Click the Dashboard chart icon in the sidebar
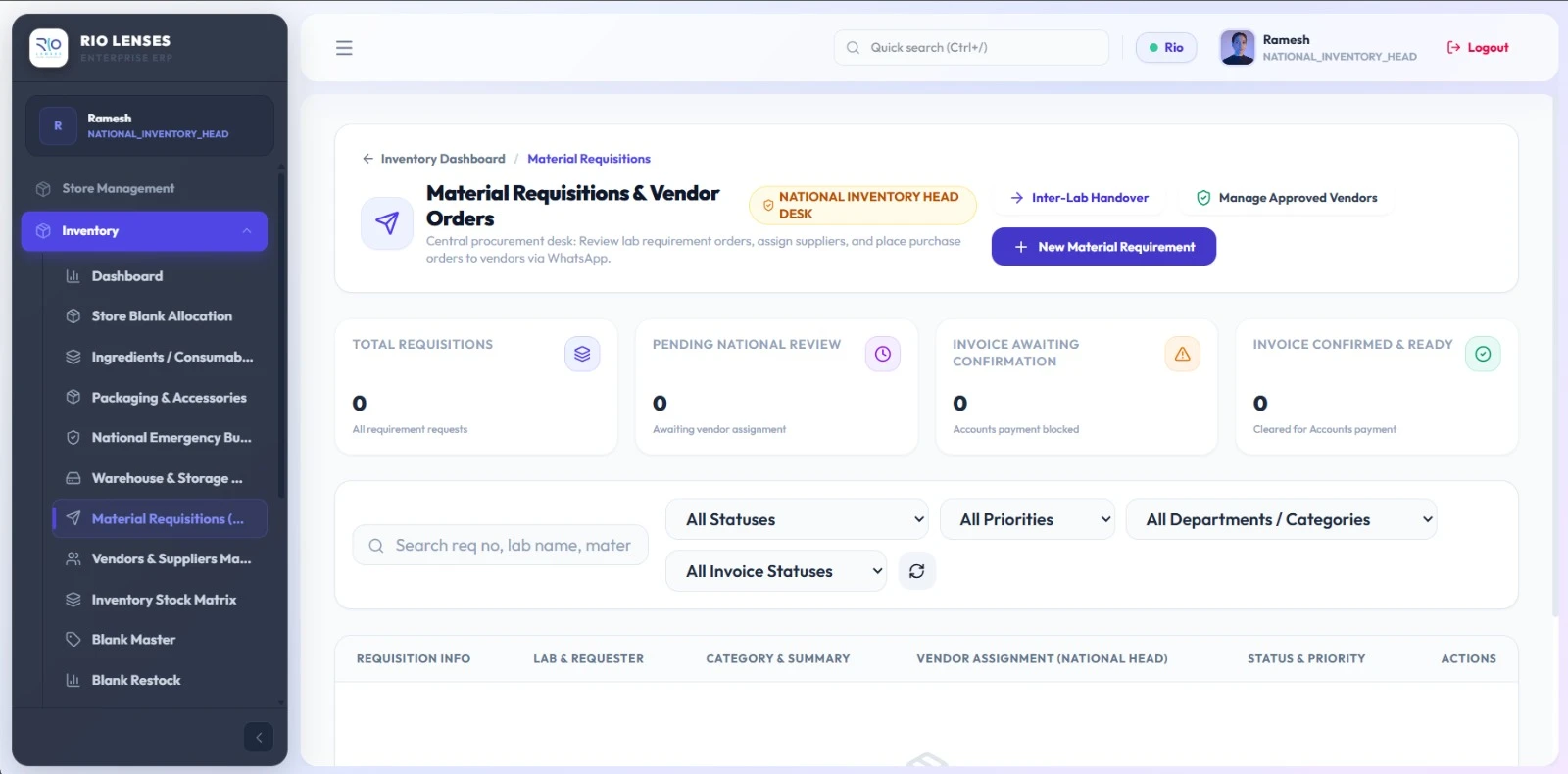This screenshot has height=774, width=1568. pos(73,276)
